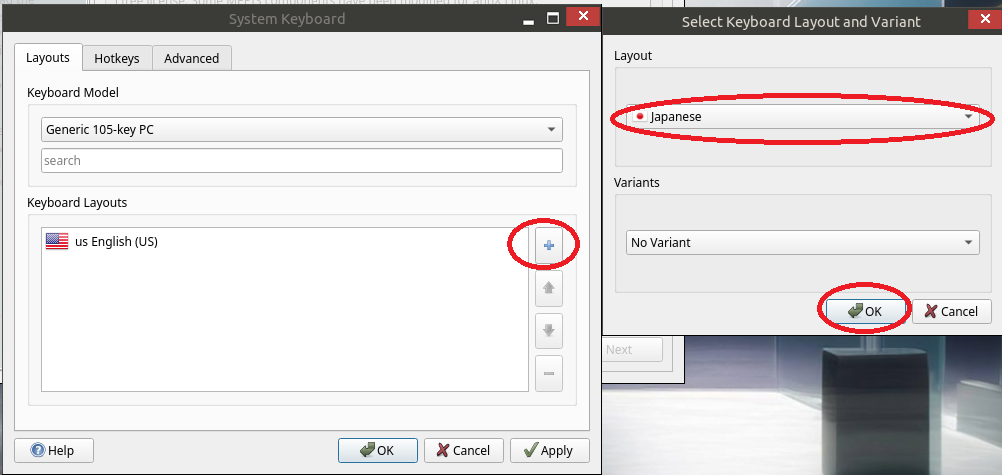This screenshot has height=475, width=1002.
Task: Click the move layout up arrow
Action: tap(548, 289)
